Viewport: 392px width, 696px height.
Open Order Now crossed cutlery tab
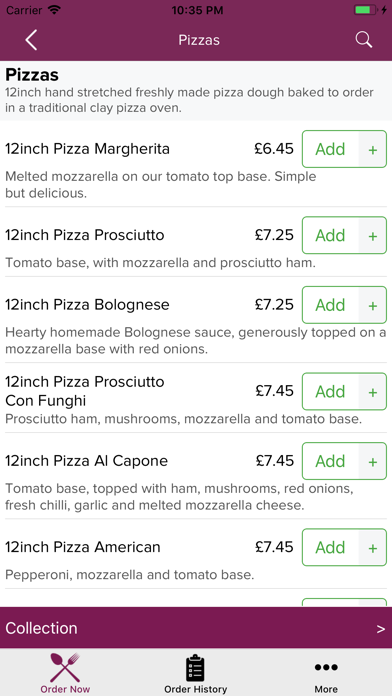click(x=65, y=672)
